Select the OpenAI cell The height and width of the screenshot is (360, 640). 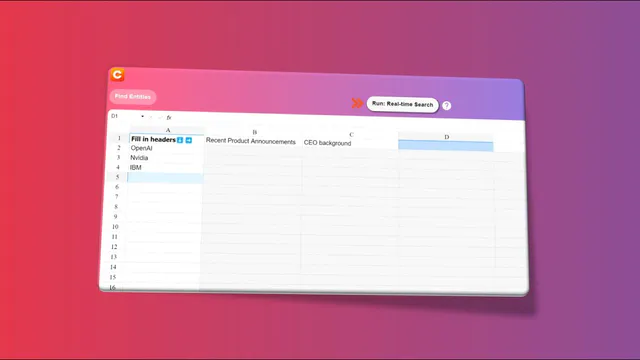point(166,148)
